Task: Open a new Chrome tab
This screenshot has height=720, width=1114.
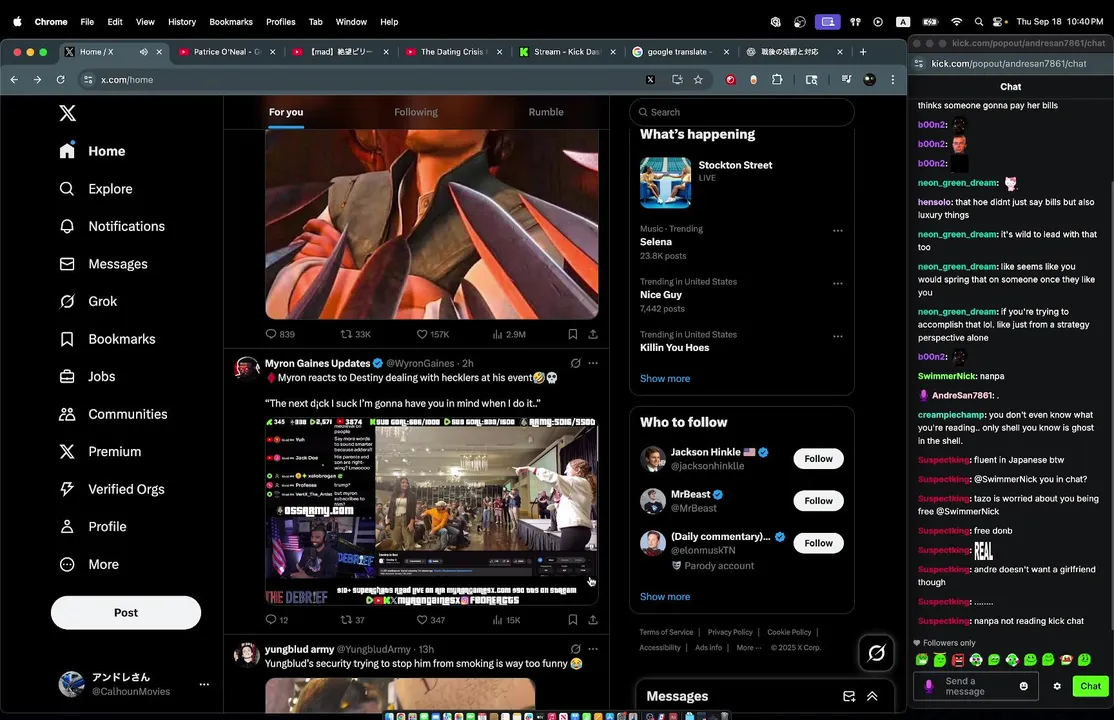Action: tap(862, 52)
